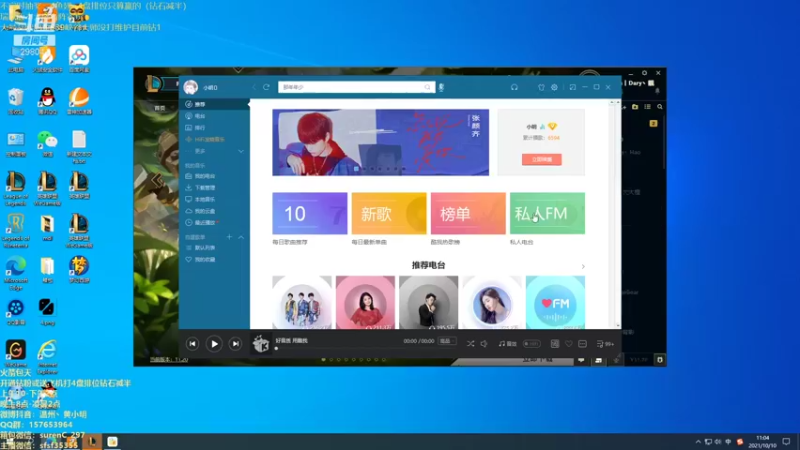Open the 电台 sidebar item
The width and height of the screenshot is (800, 450).
pyautogui.click(x=214, y=116)
